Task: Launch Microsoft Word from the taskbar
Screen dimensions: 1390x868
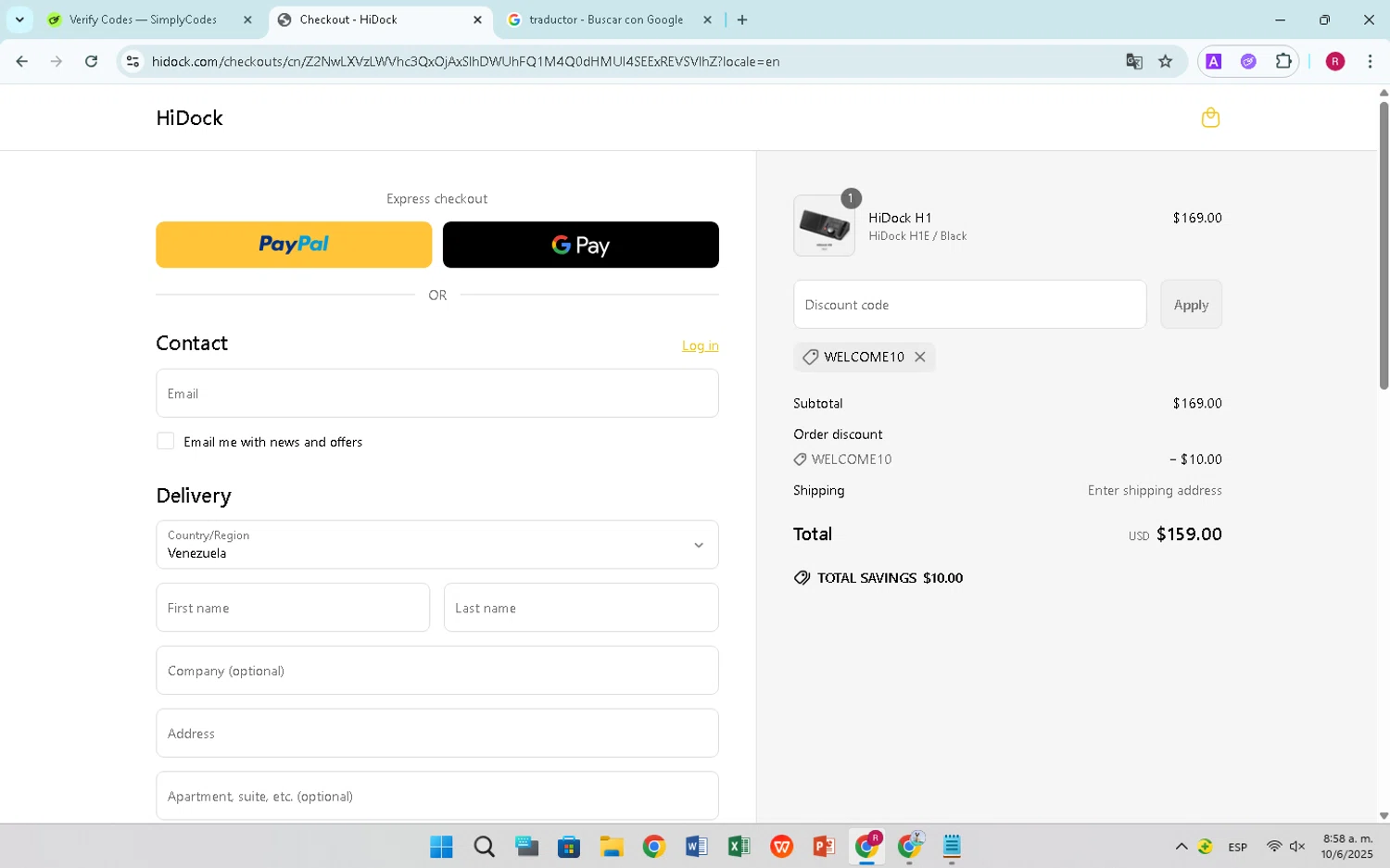Action: click(696, 846)
